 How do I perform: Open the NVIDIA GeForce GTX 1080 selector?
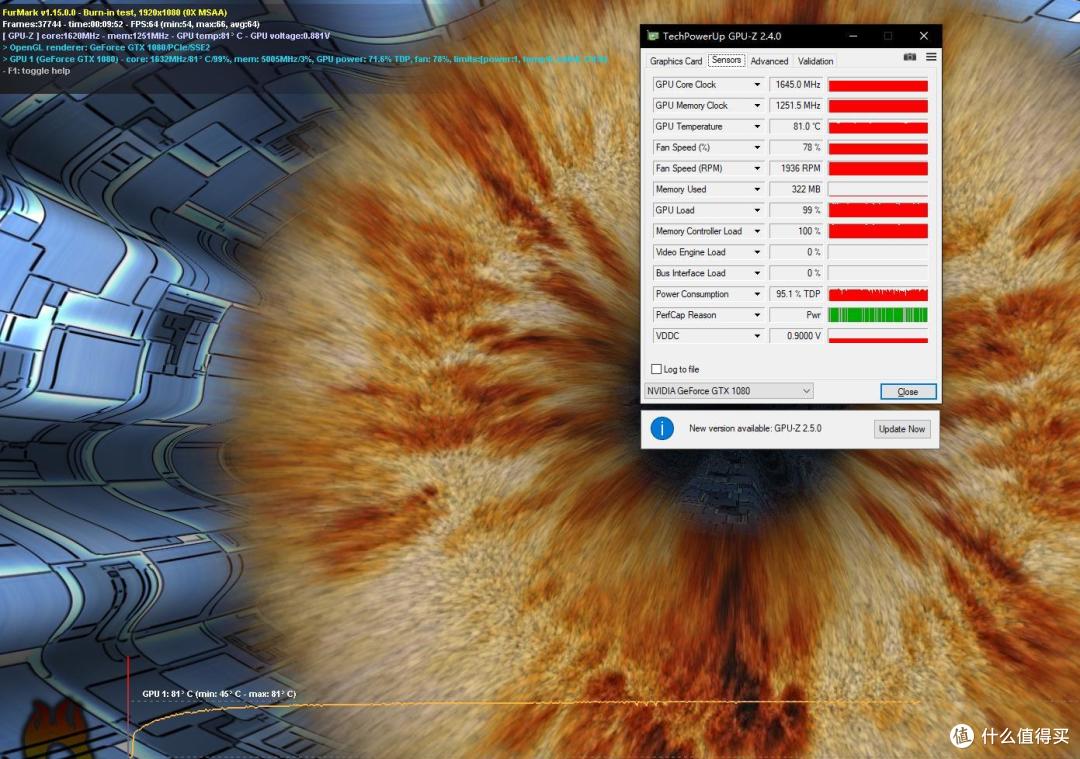[x=729, y=391]
